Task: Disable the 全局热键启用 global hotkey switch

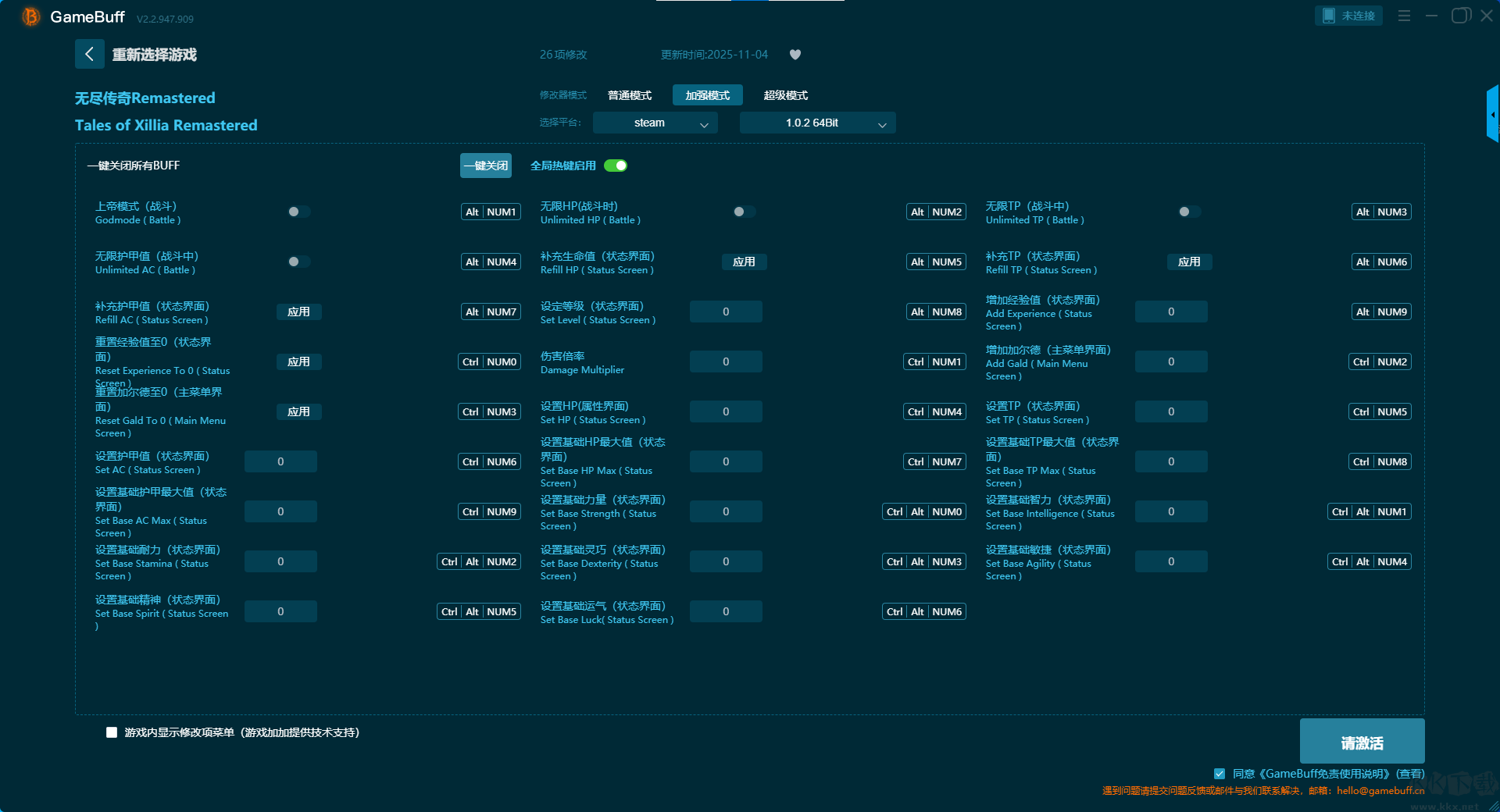Action: tap(616, 166)
